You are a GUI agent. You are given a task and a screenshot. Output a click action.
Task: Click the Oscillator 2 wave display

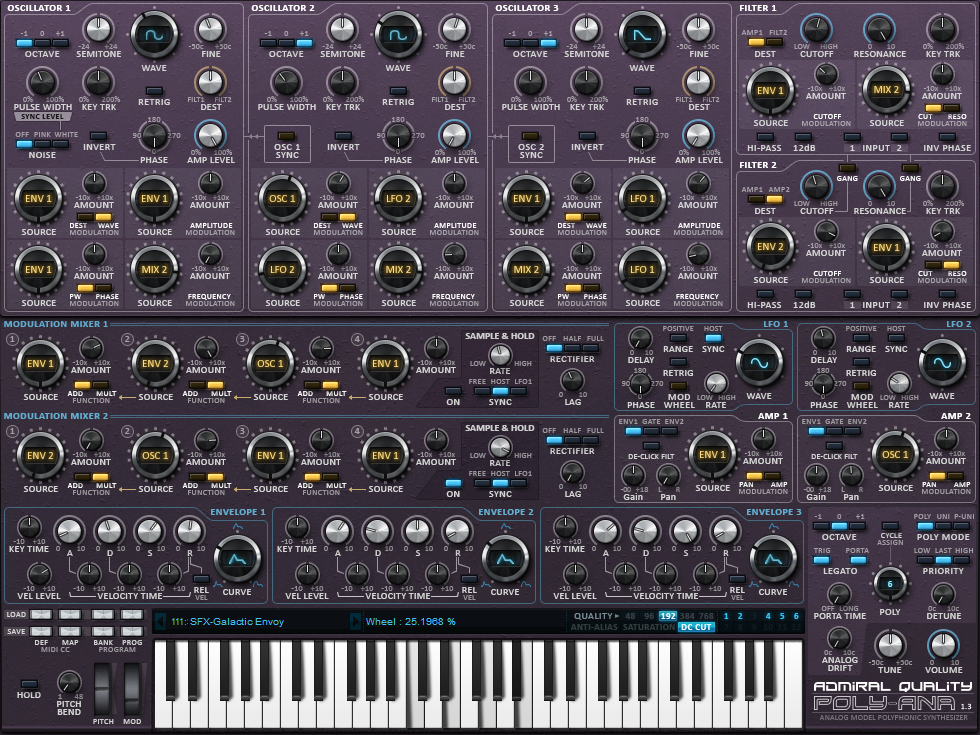click(398, 35)
